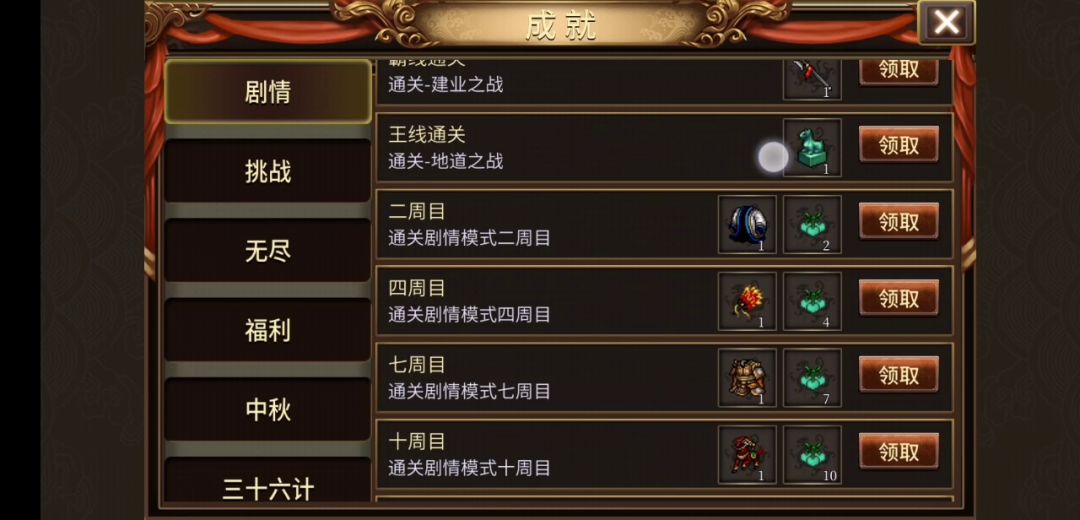Select the 剧情 tab
The image size is (1080, 520).
pyautogui.click(x=268, y=92)
